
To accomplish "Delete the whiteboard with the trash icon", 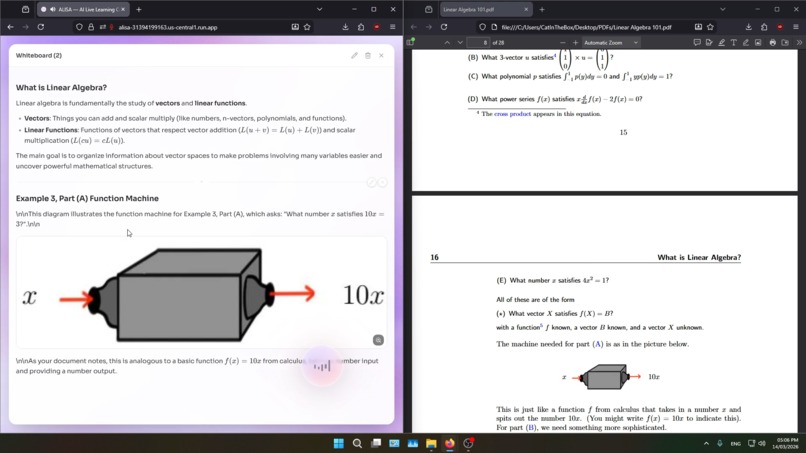I will click(368, 56).
